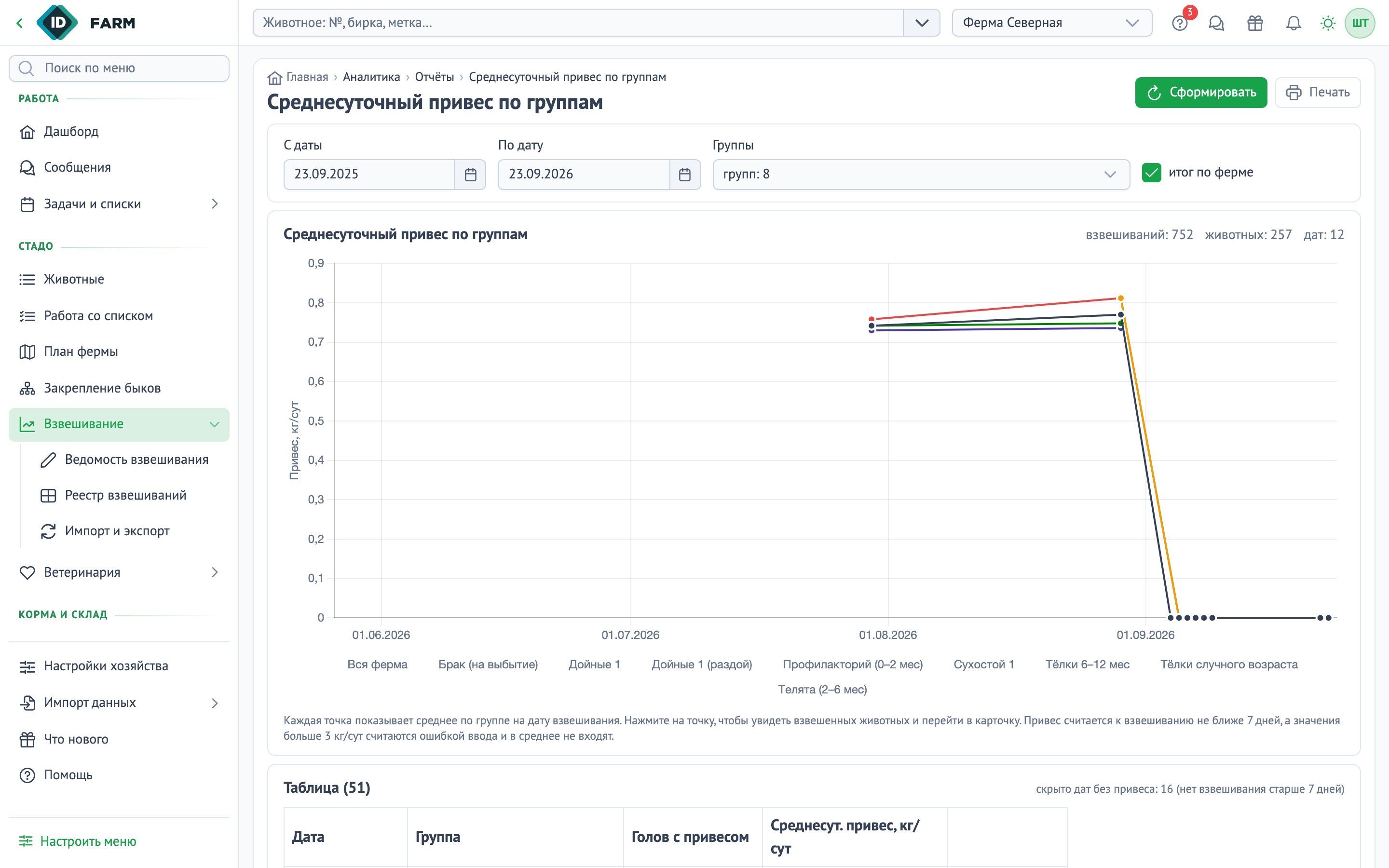Viewport: 1389px width, 868px height.
Task: Click the orange data point on chart
Action: tap(1120, 298)
